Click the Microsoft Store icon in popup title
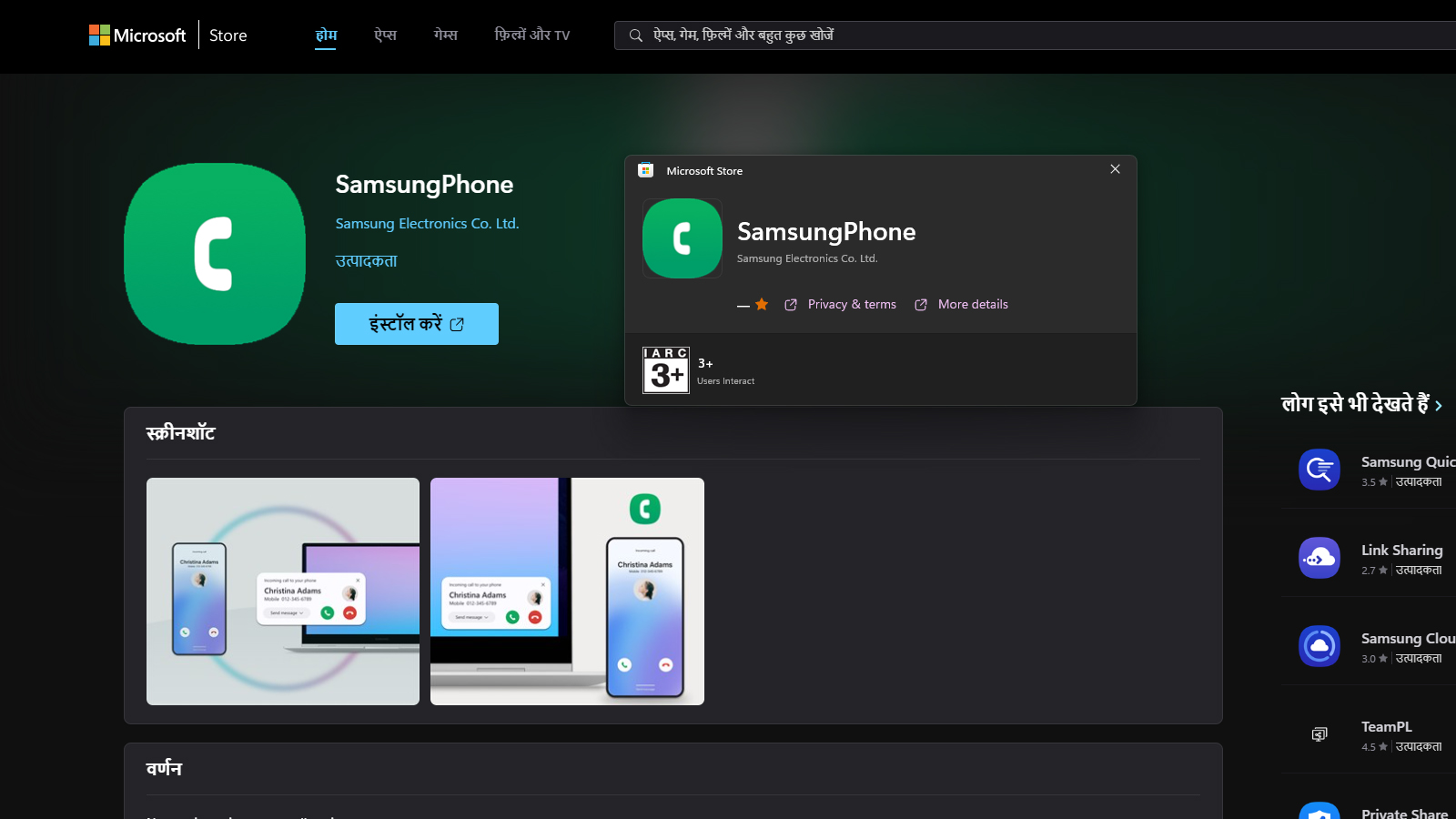 click(x=646, y=170)
